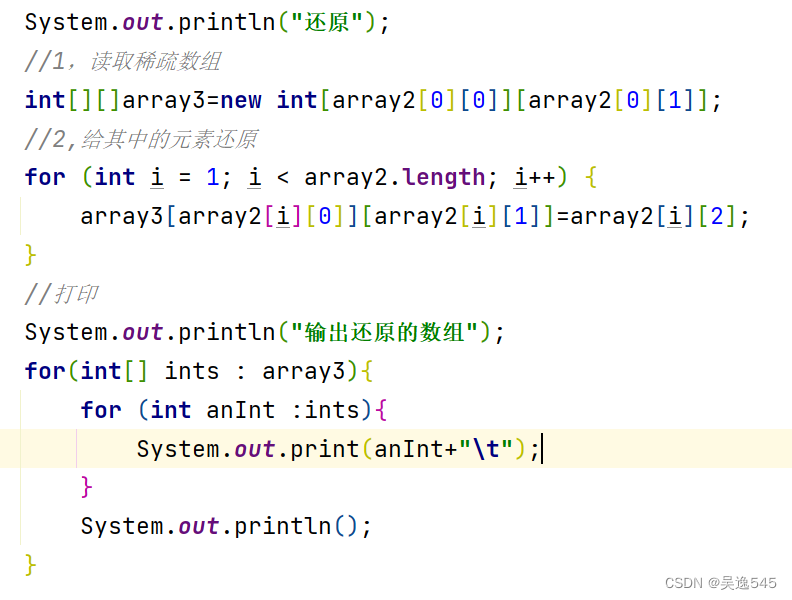Click the string "输出还原的数组"
Viewport: 792px width, 600px height.
pyautogui.click(x=384, y=332)
